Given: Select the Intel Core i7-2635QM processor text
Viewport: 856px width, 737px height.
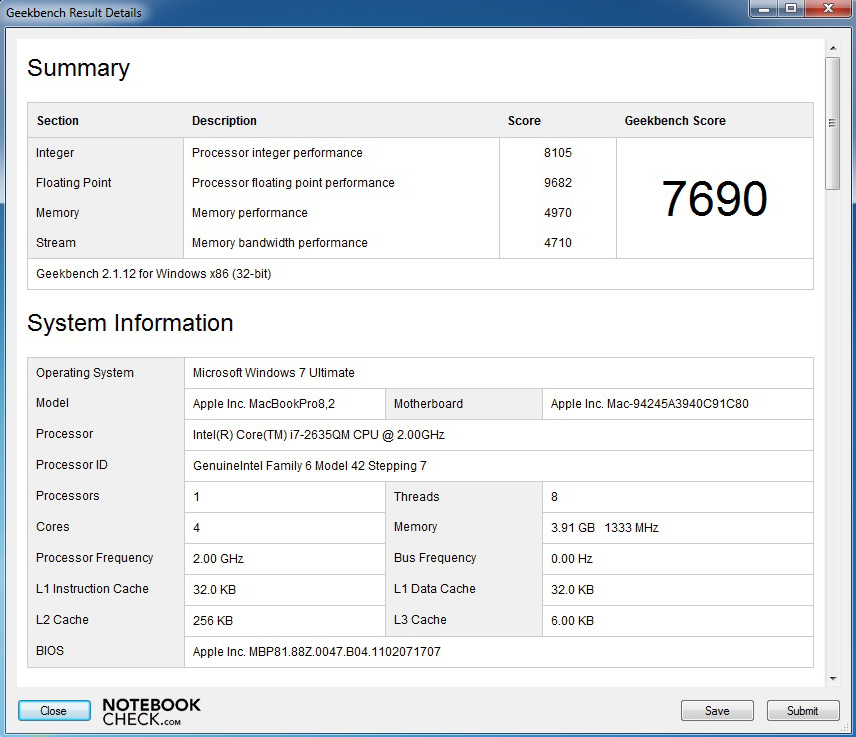Looking at the screenshot, I should tap(318, 435).
